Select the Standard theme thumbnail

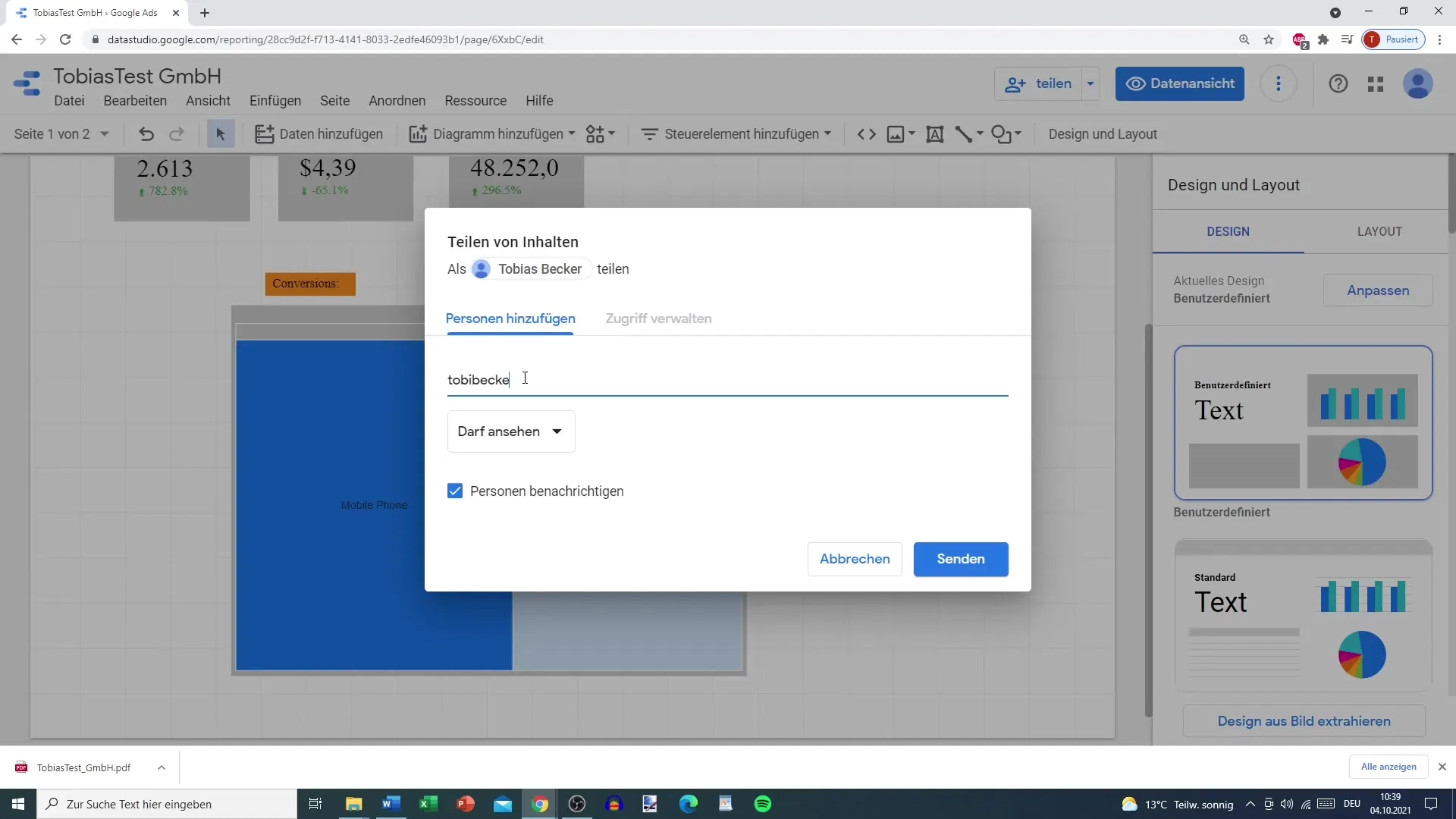(x=1303, y=616)
